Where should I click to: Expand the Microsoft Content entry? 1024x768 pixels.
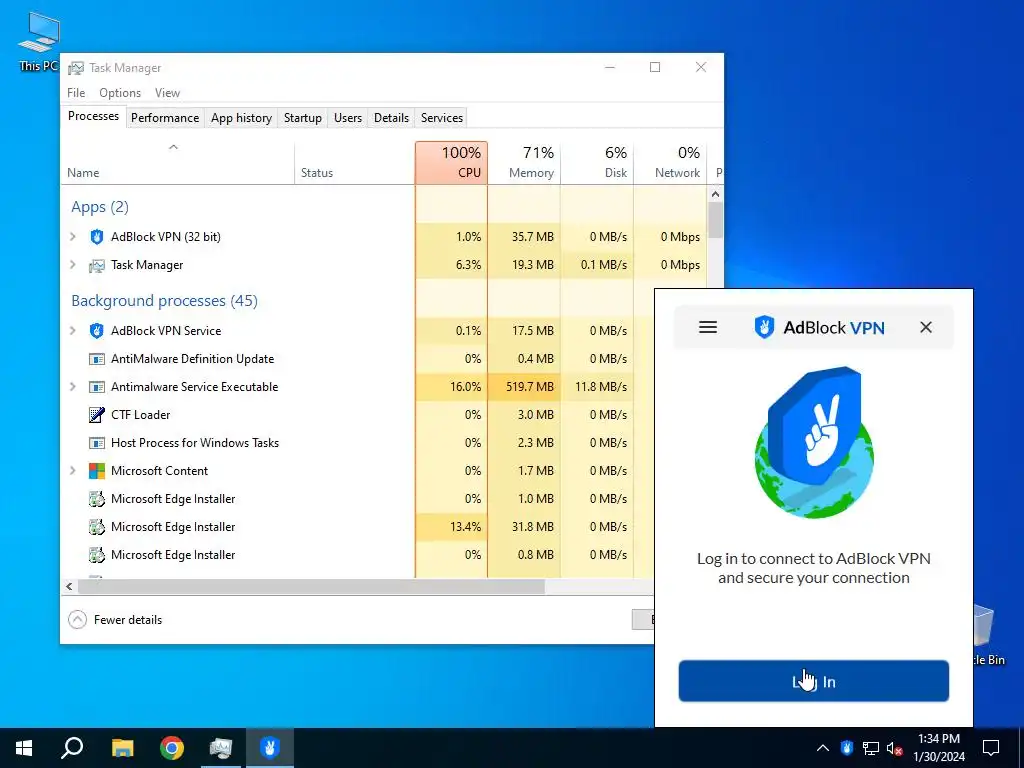pos(72,470)
